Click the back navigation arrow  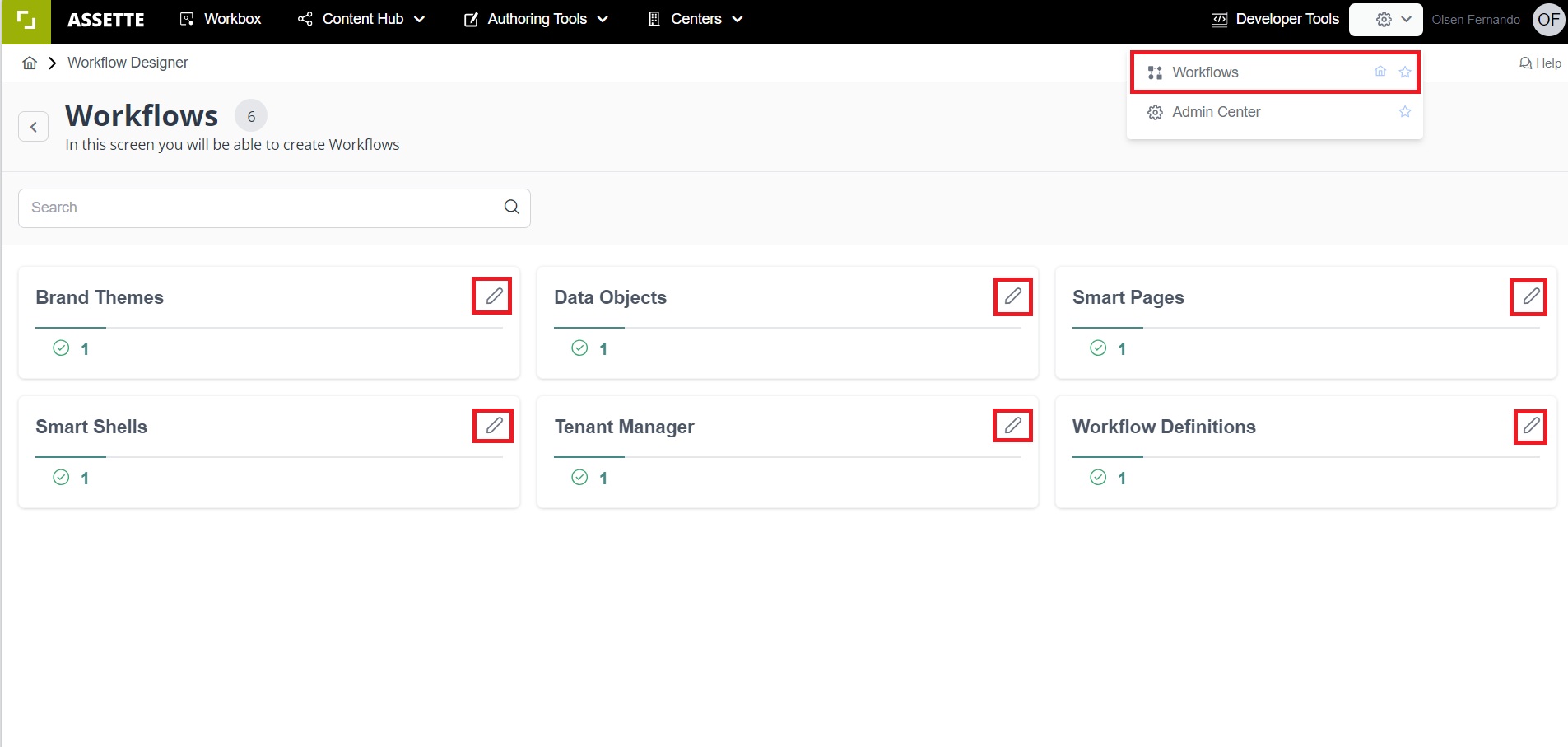pyautogui.click(x=33, y=126)
